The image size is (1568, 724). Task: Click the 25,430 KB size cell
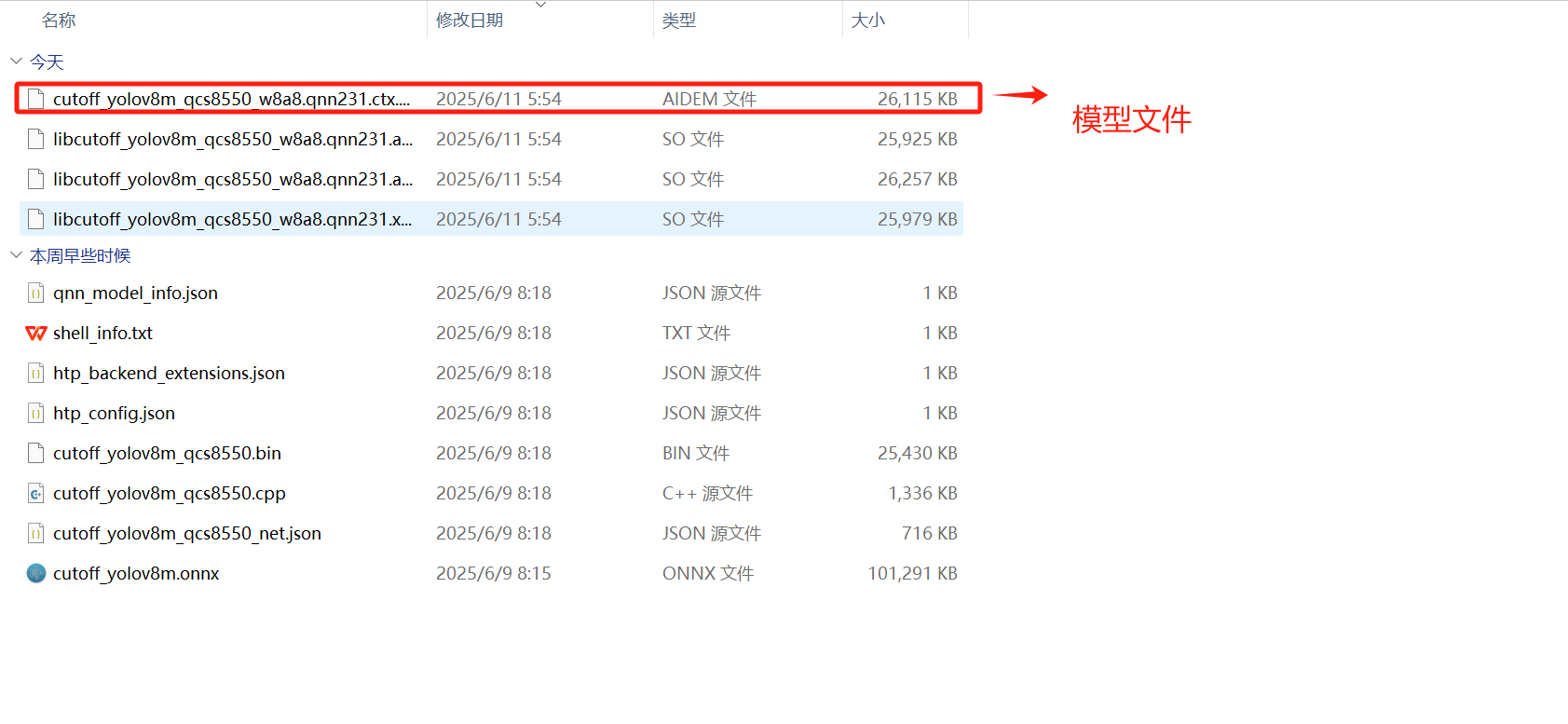pyautogui.click(x=918, y=453)
